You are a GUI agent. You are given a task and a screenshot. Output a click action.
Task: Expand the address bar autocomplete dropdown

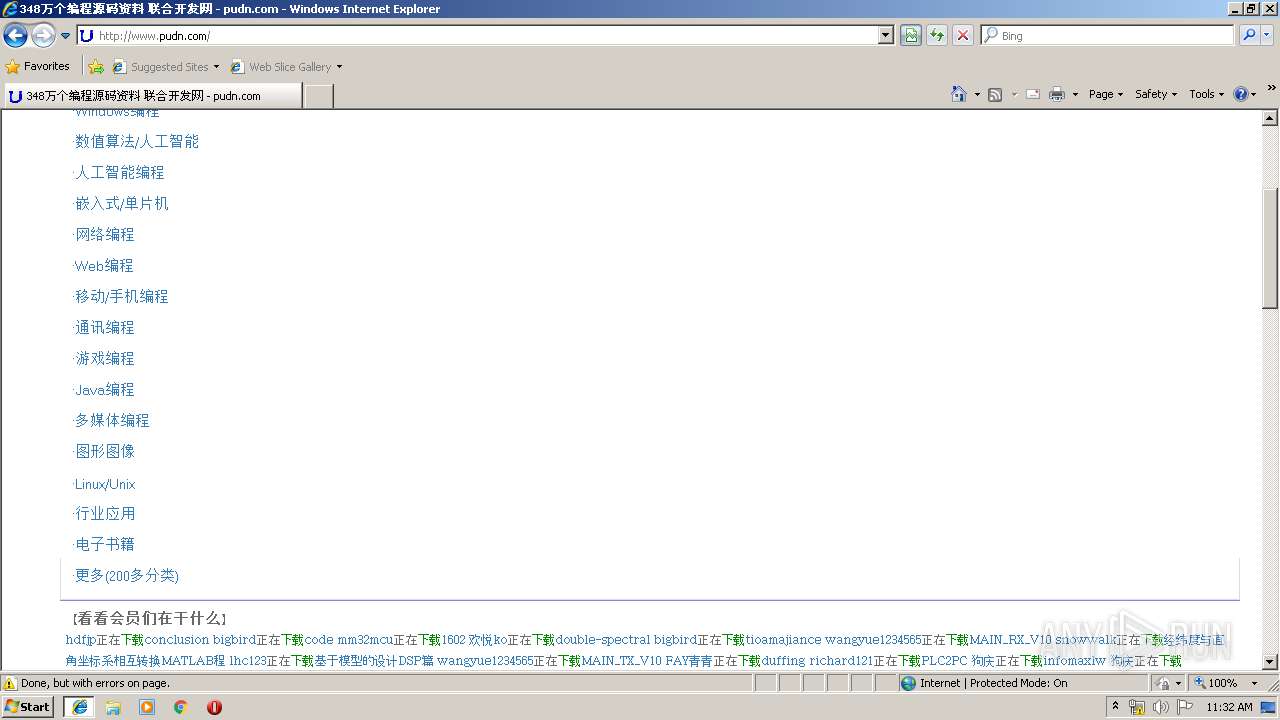point(886,36)
